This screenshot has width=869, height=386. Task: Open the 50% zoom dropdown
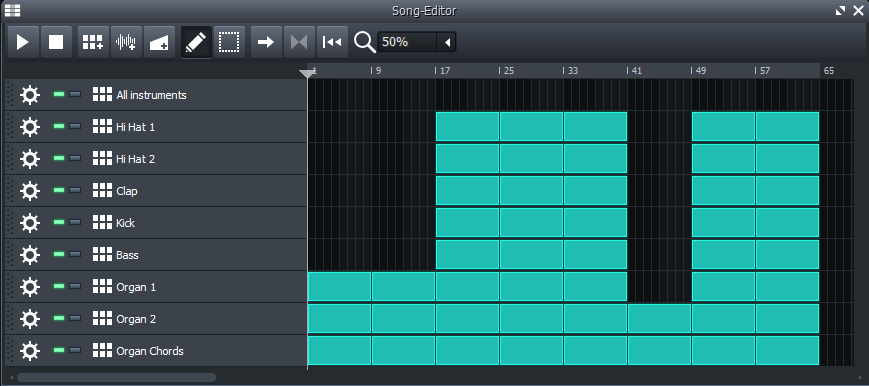tap(417, 42)
